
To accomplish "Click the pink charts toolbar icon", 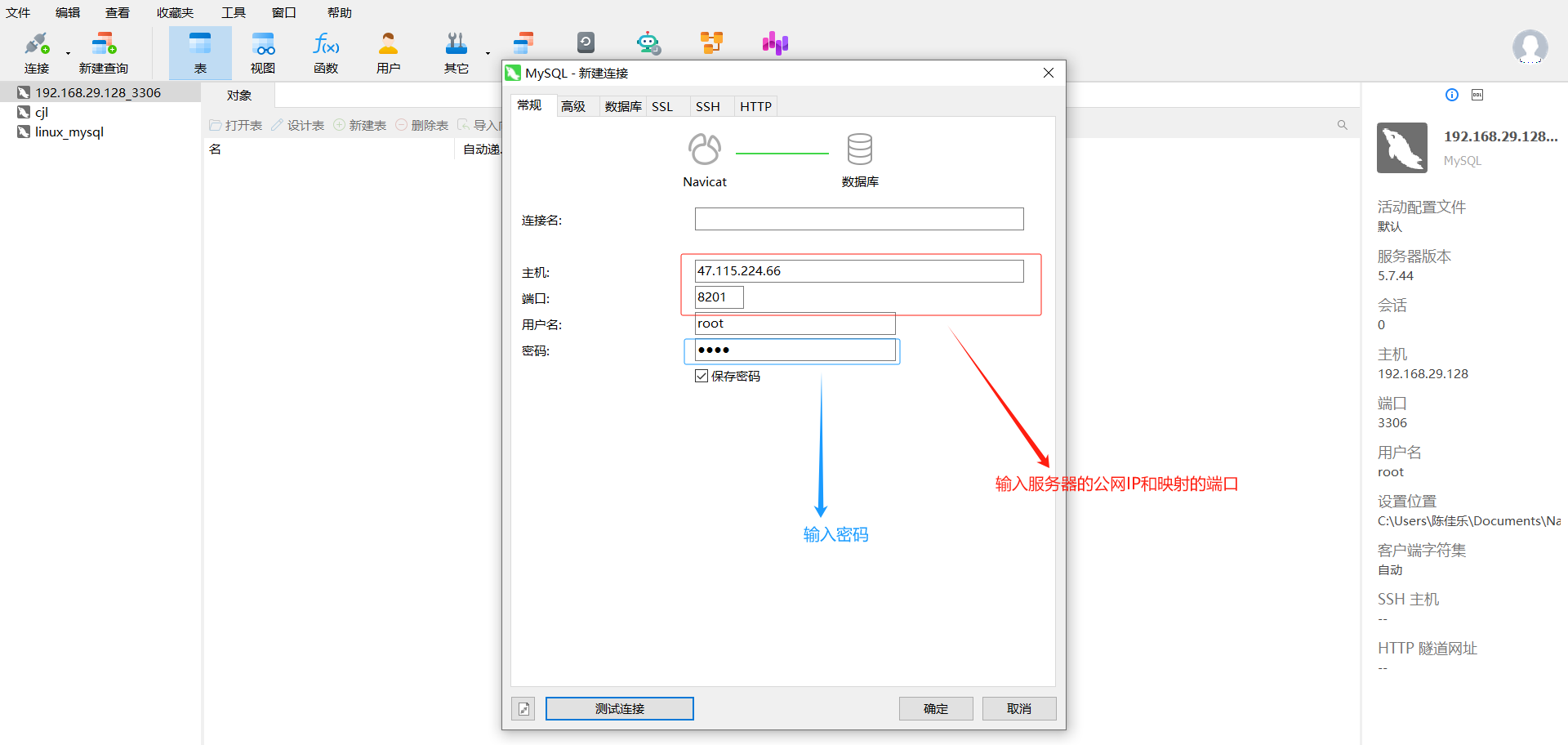I will point(775,42).
